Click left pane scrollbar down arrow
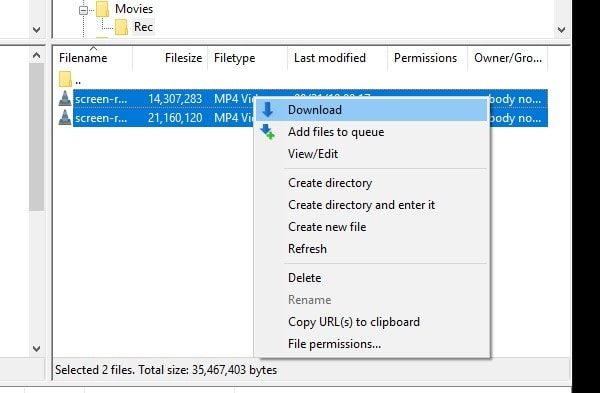 (36, 349)
